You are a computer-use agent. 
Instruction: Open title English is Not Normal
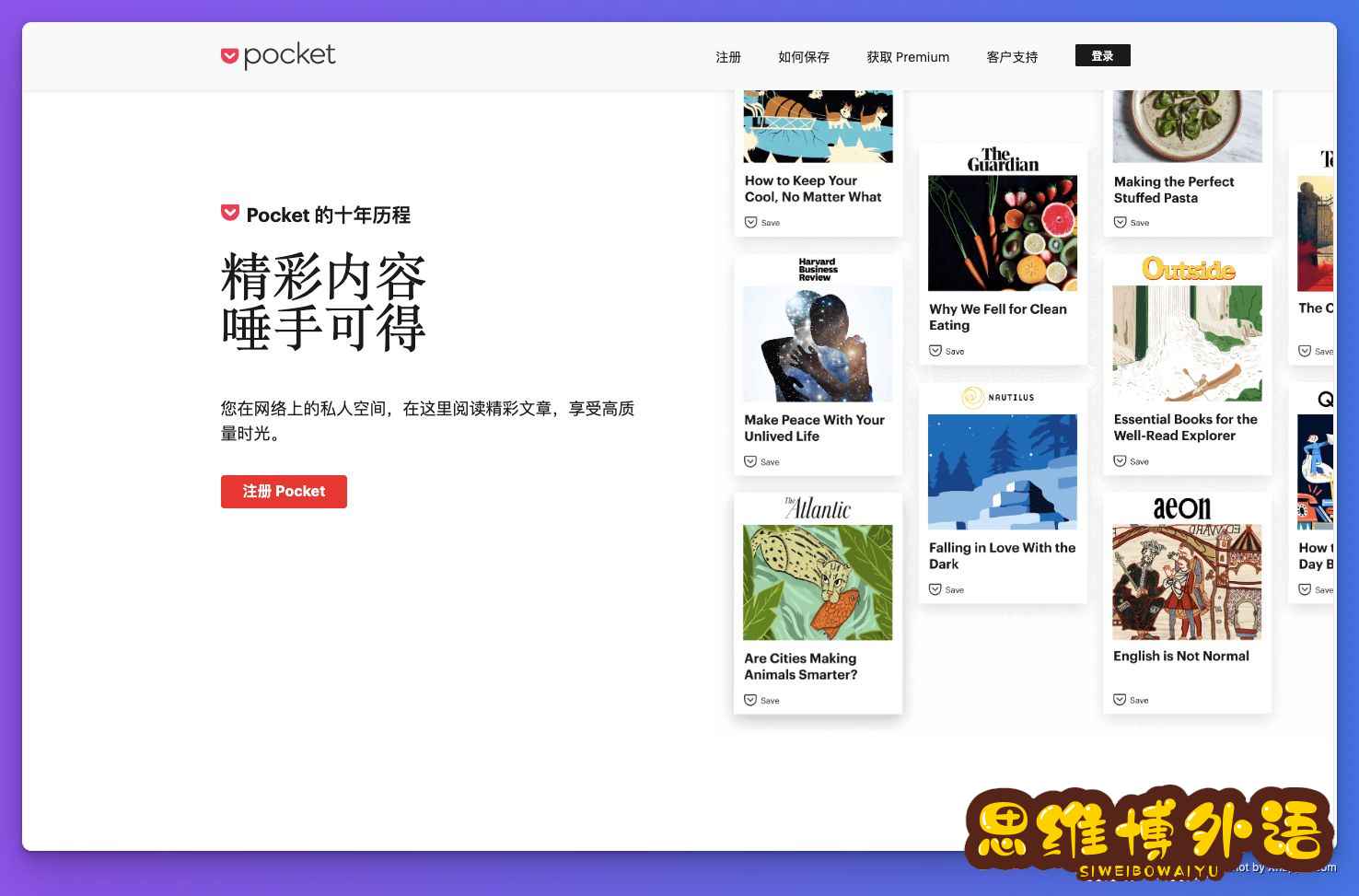coord(1181,656)
